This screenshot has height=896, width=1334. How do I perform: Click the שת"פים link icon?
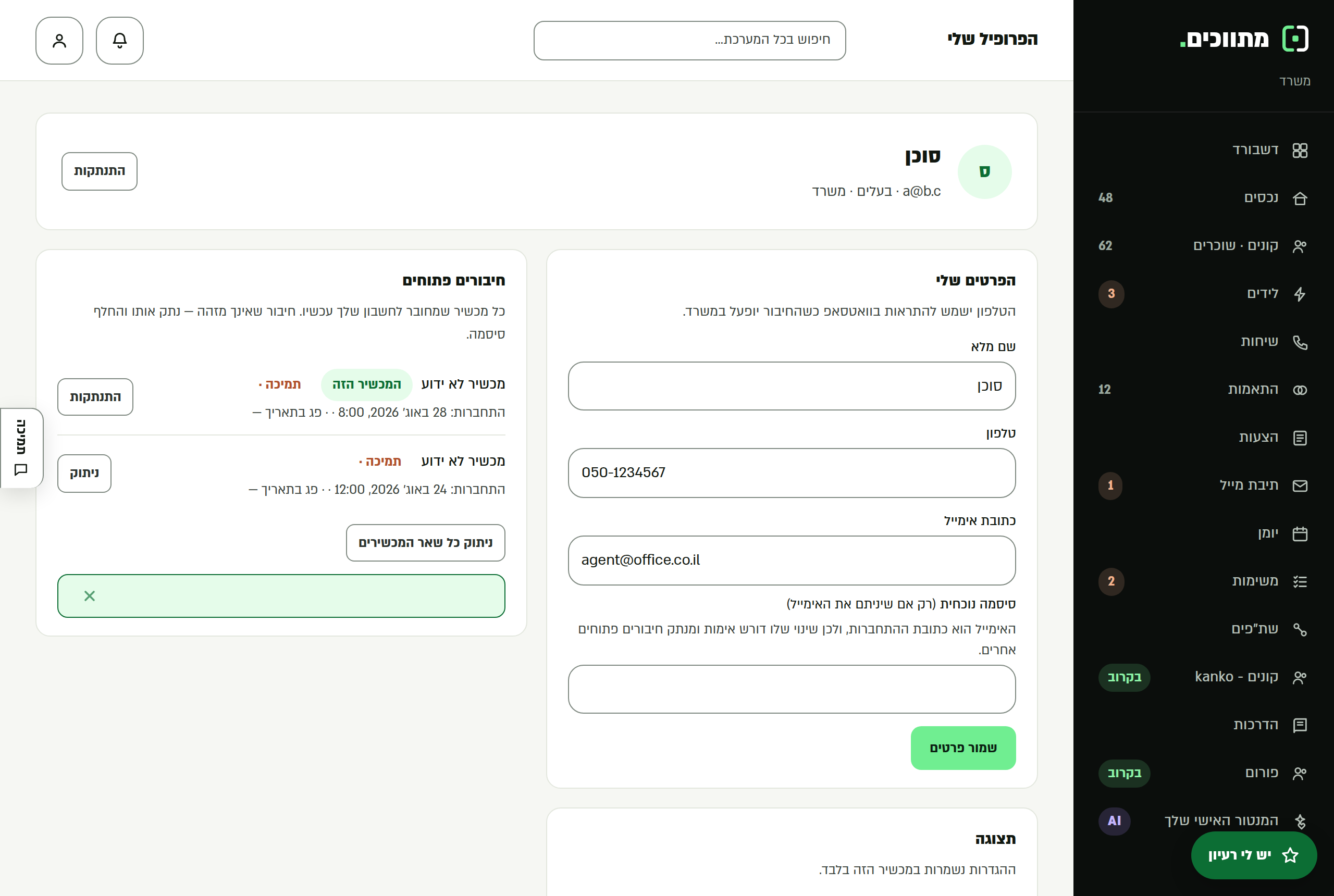click(1300, 629)
